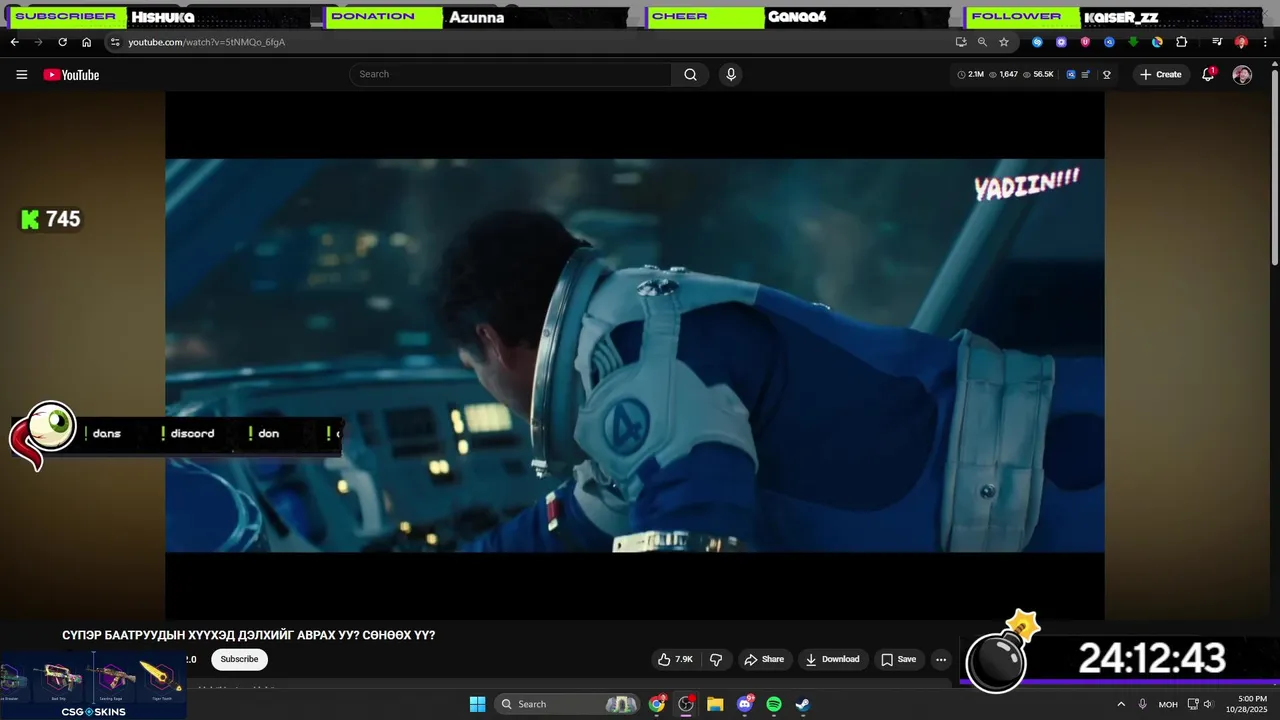Screen dimensions: 1280x720
Task: Open the Windows Start menu
Action: pos(477,704)
